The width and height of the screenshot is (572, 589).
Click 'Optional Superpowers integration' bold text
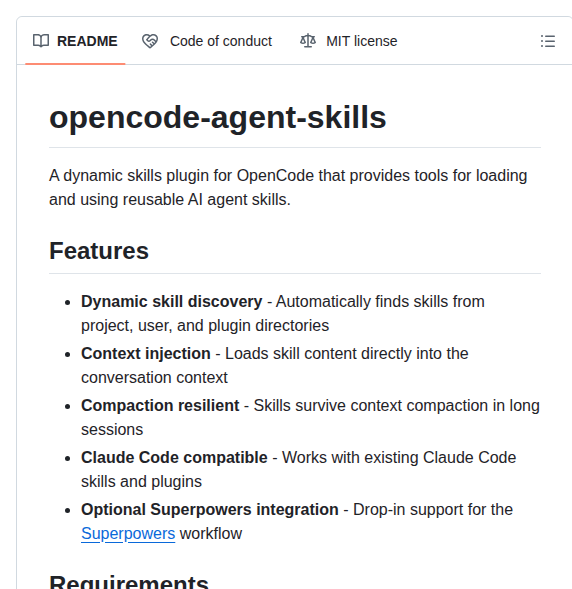click(x=210, y=510)
